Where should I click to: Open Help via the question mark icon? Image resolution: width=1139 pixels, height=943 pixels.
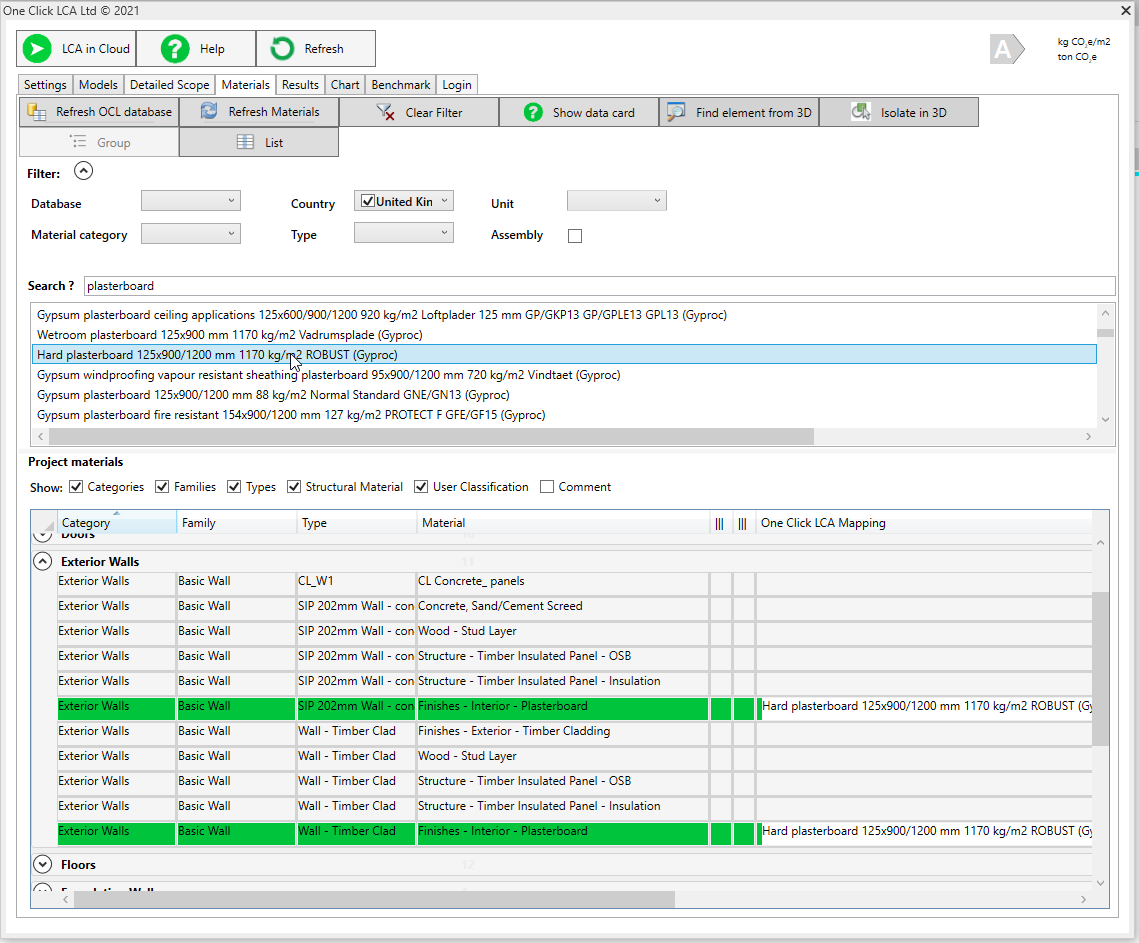175,48
